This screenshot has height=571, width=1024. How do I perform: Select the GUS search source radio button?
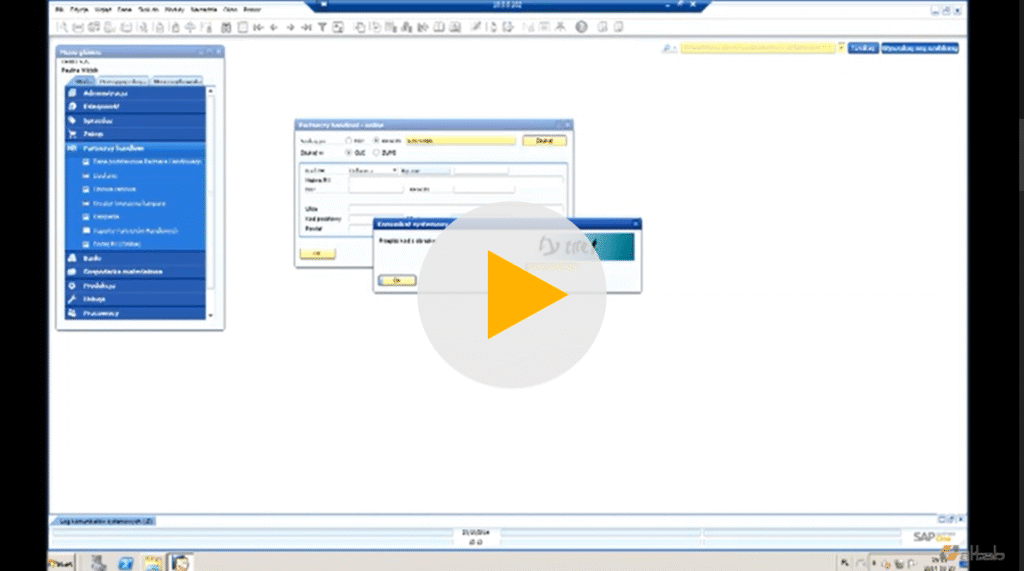click(x=349, y=152)
